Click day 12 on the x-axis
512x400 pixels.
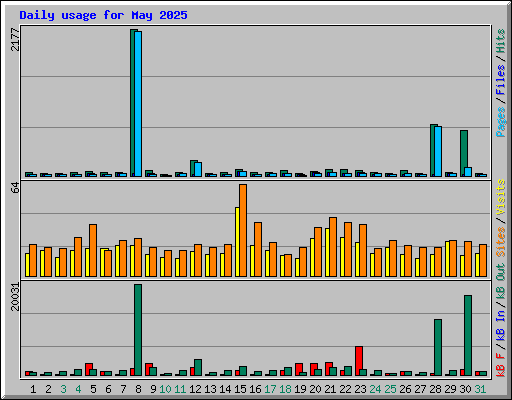[195, 389]
